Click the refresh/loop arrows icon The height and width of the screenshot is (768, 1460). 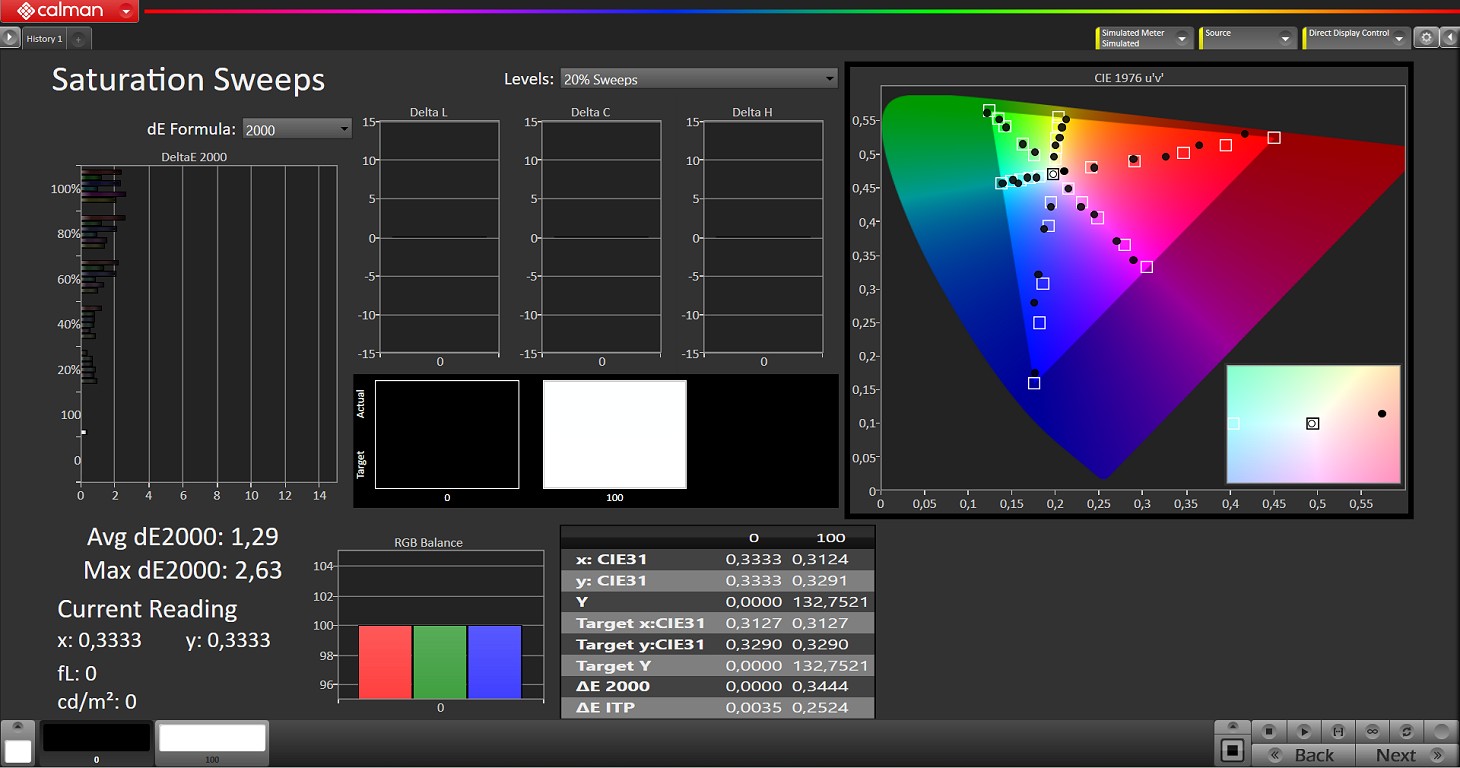click(x=1407, y=732)
